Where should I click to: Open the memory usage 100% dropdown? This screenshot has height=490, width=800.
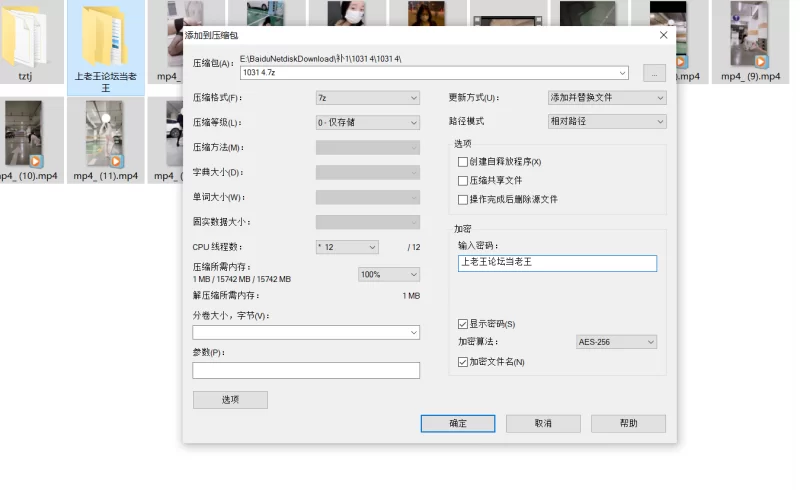[389, 275]
